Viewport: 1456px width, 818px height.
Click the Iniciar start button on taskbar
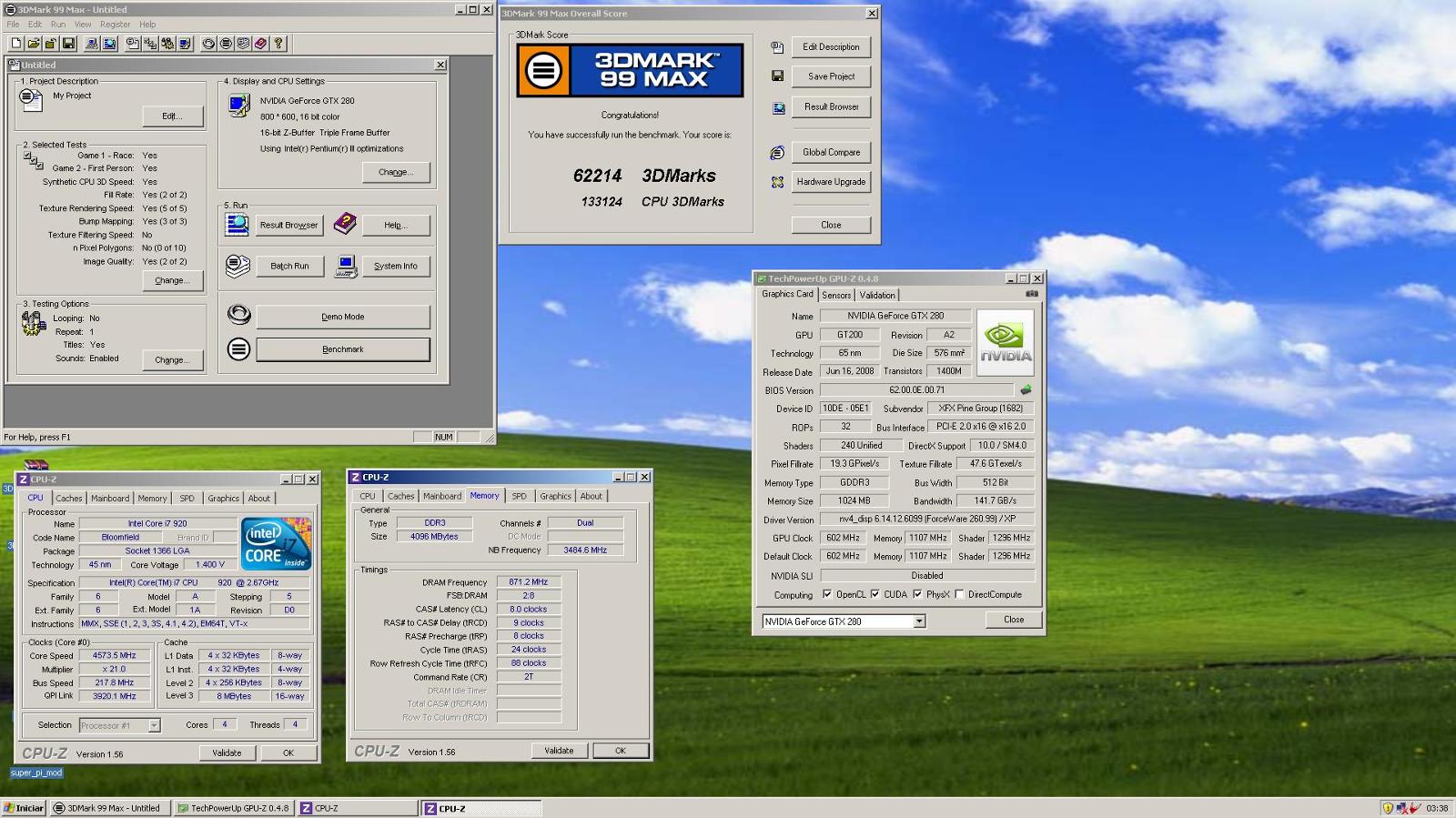[x=24, y=808]
